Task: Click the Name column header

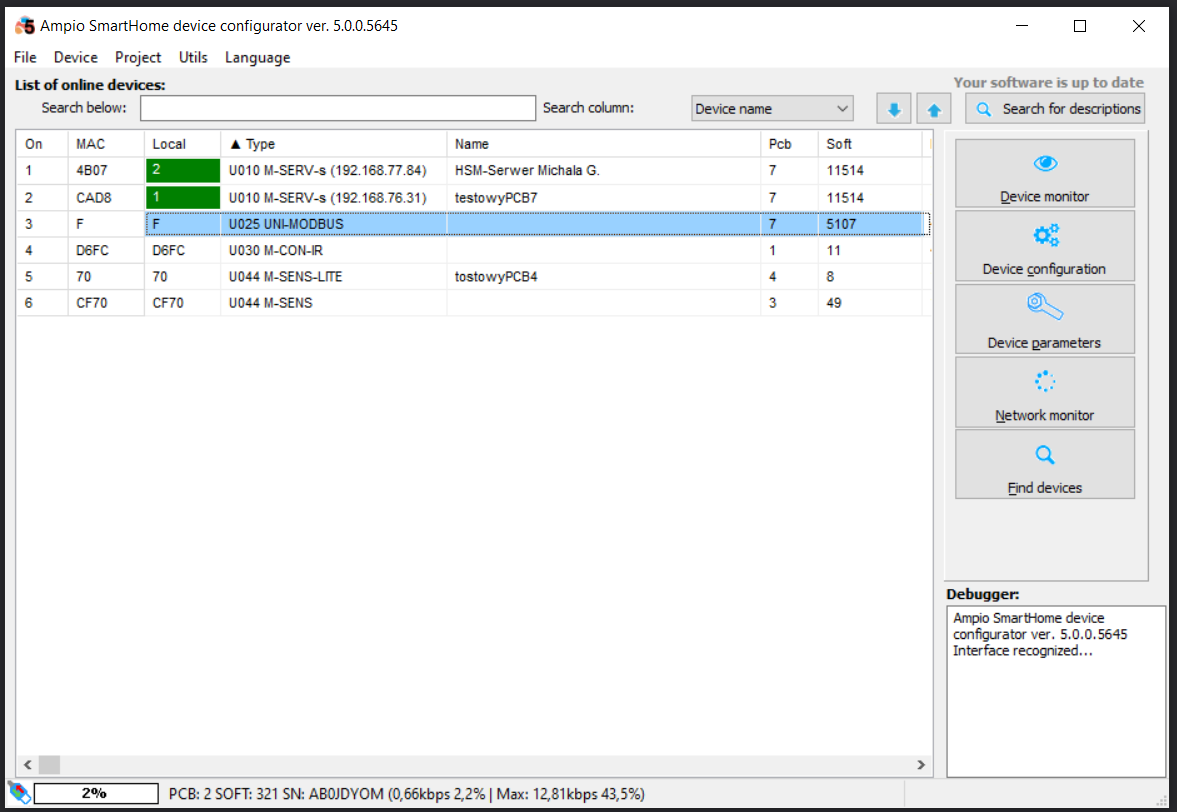Action: tap(604, 144)
